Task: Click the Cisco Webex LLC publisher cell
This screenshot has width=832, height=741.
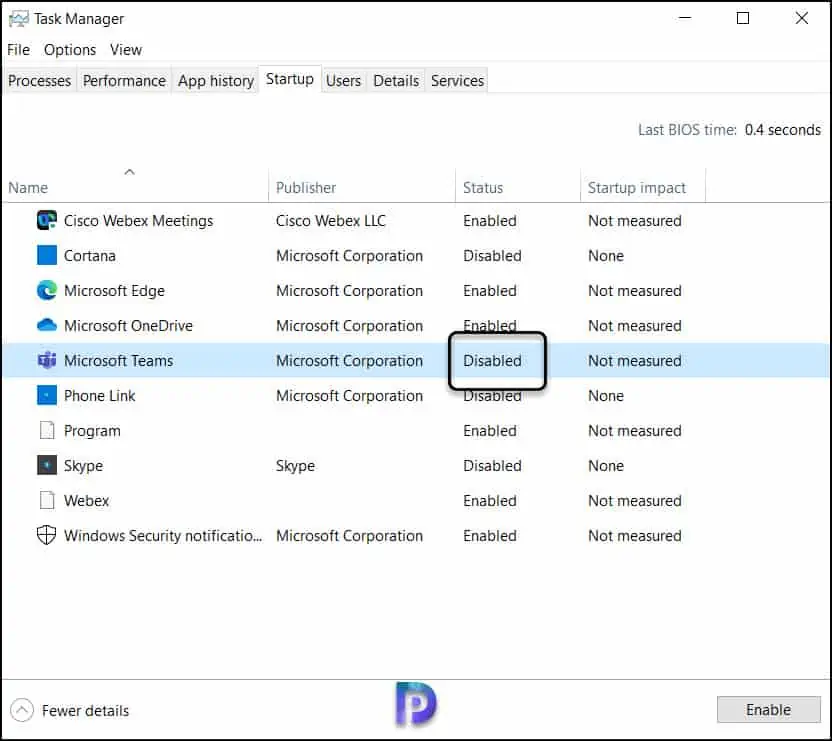Action: 331,220
